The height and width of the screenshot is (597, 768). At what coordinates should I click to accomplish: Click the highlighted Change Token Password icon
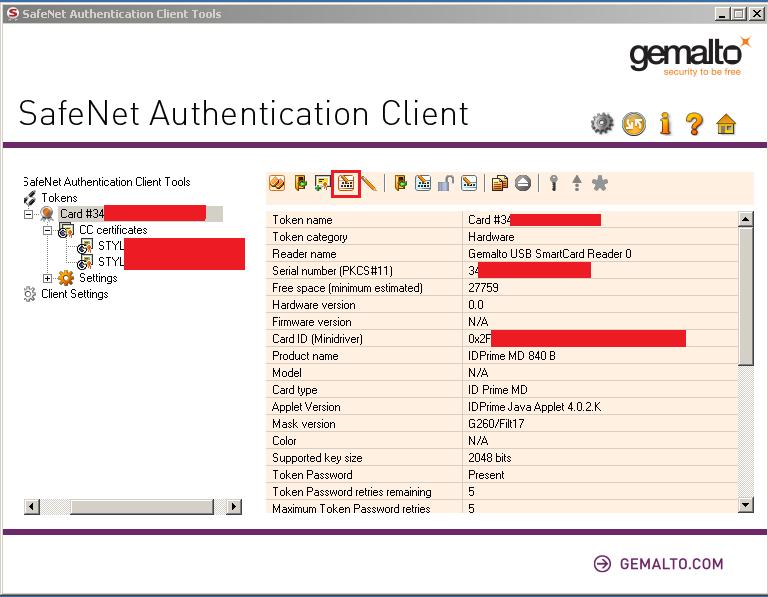tap(346, 184)
